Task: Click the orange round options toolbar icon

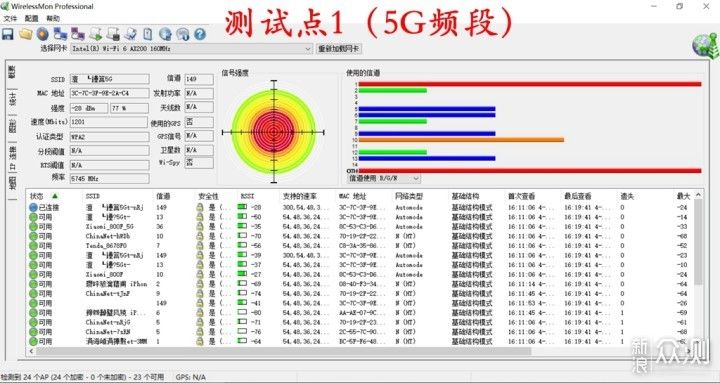Action: (x=43, y=34)
